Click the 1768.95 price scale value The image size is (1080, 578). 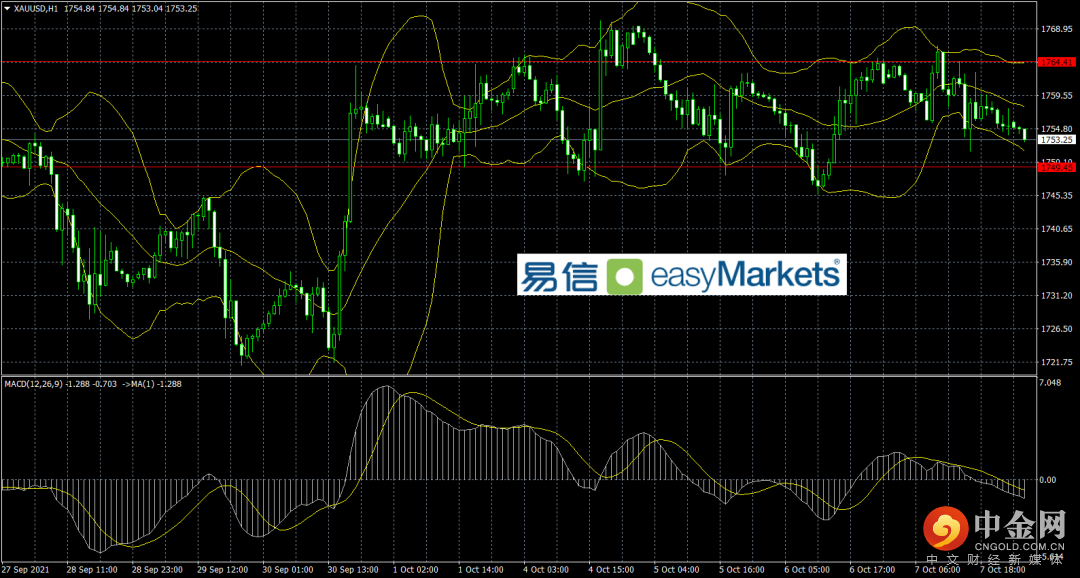(1058, 29)
